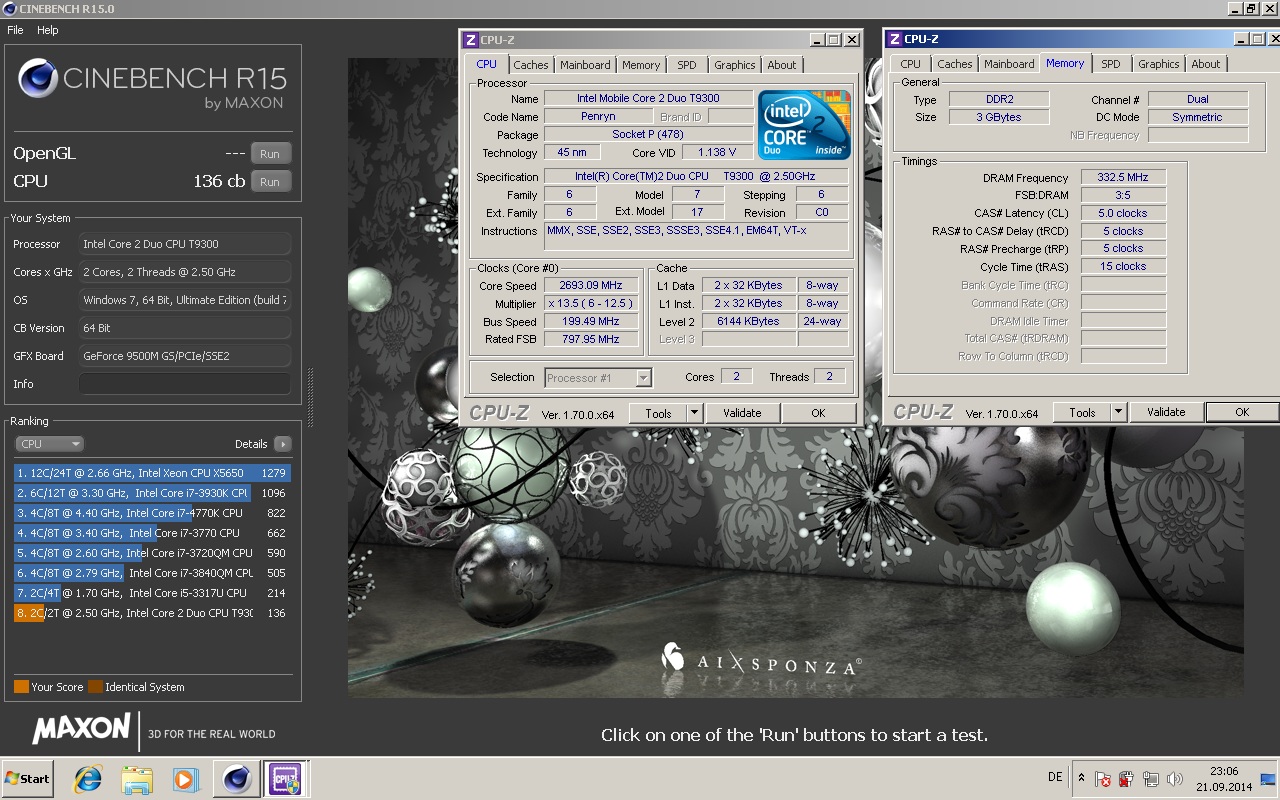Select the i7-3840QM ranking row
1280x800 pixels.
[152, 573]
